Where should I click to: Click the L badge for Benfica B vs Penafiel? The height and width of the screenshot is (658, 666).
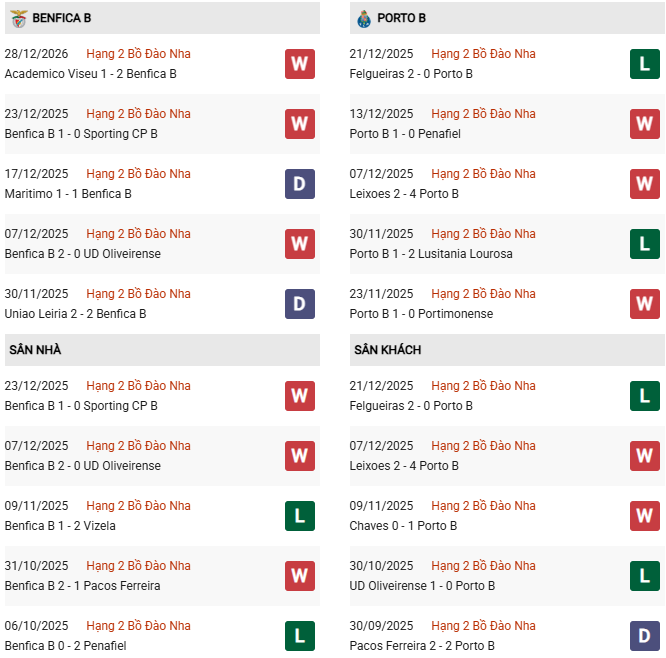(299, 636)
